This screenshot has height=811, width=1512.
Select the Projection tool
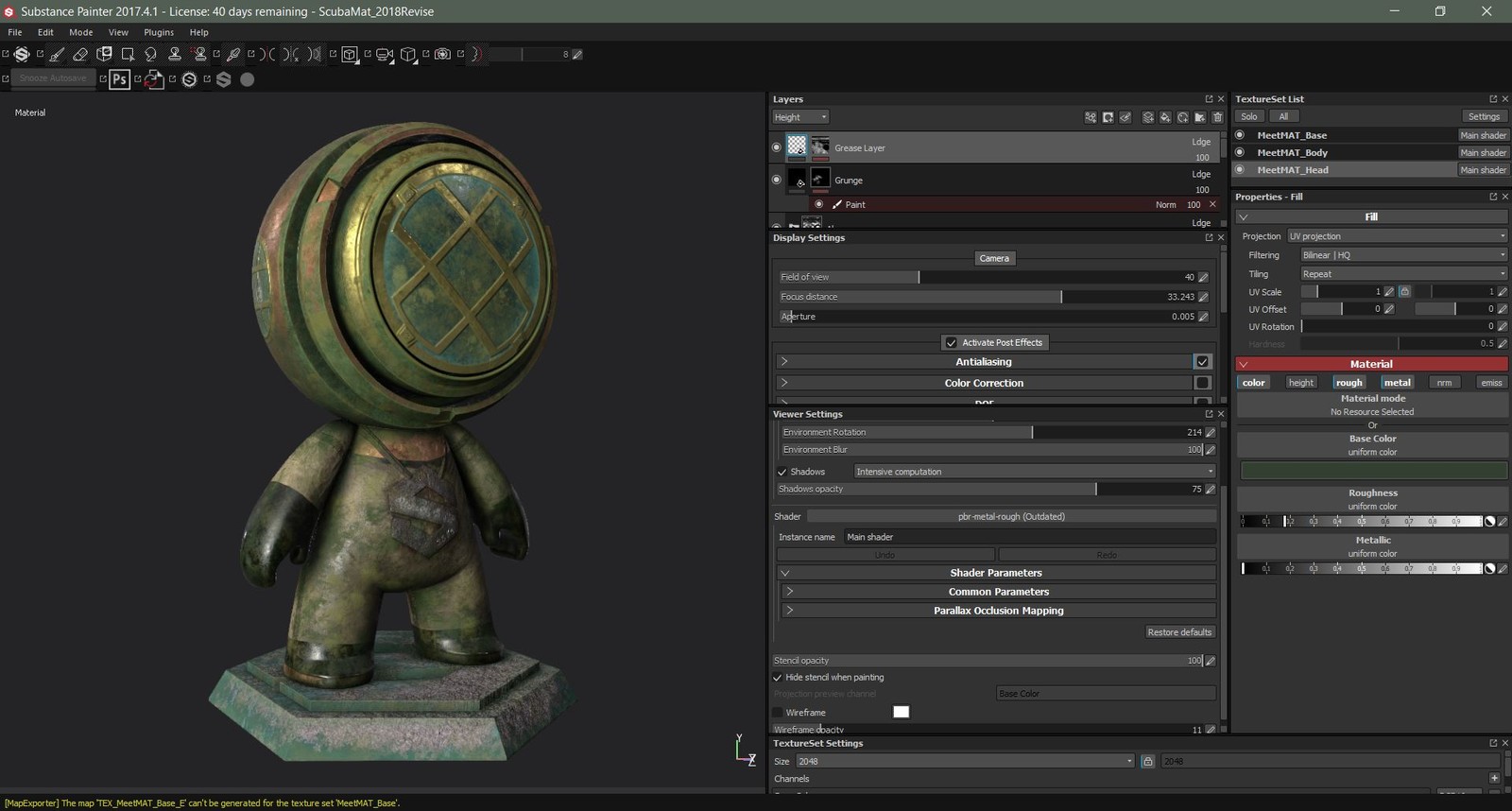coord(104,55)
